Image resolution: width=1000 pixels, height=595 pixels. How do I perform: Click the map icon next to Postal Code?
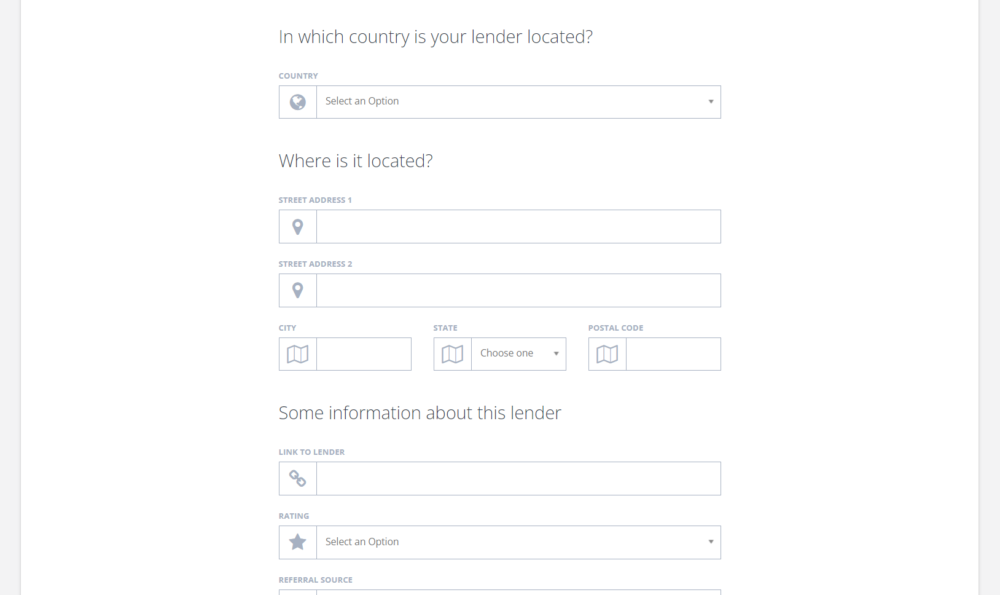click(607, 353)
